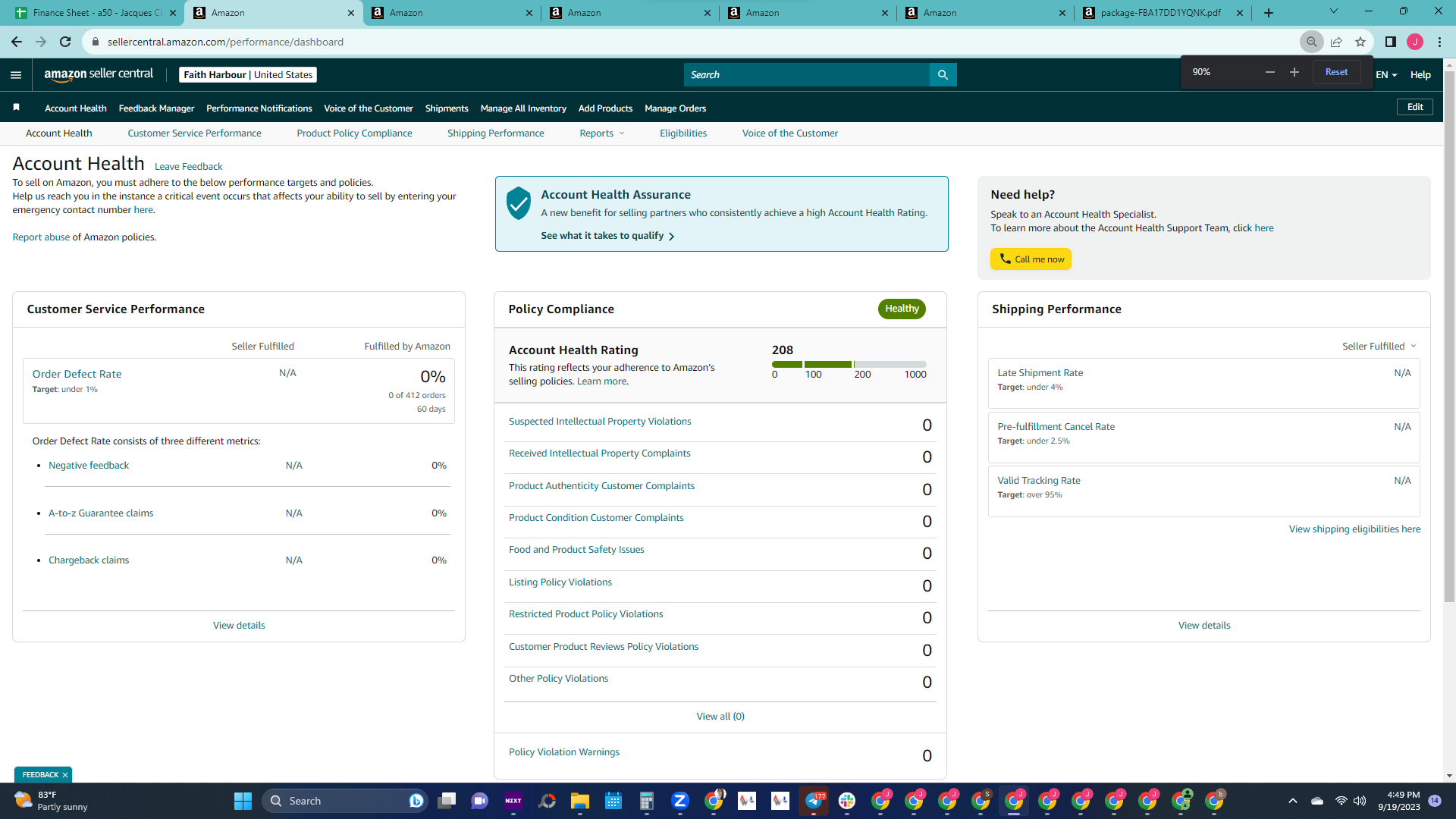Show hidden icons in the system tray
Viewport: 1456px width, 819px height.
[x=1293, y=801]
